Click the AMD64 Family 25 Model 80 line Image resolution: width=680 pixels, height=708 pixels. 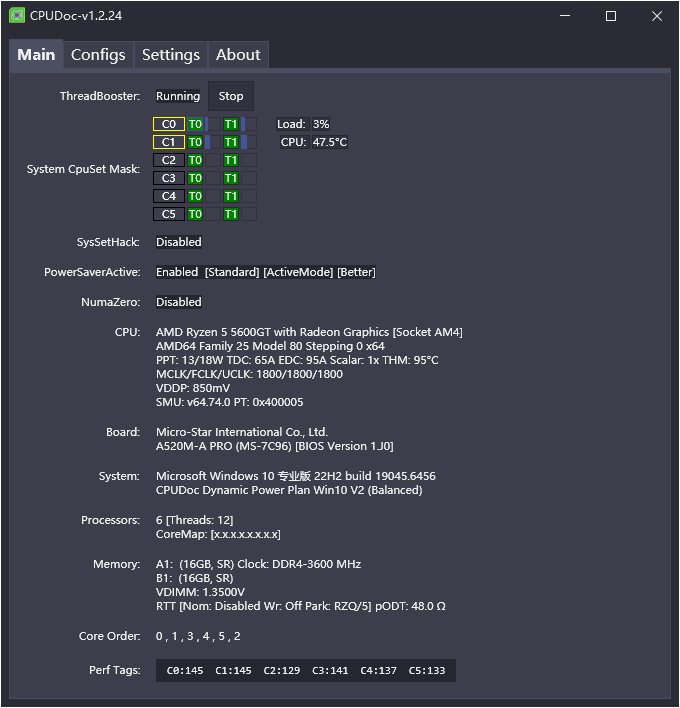[x=270, y=346]
